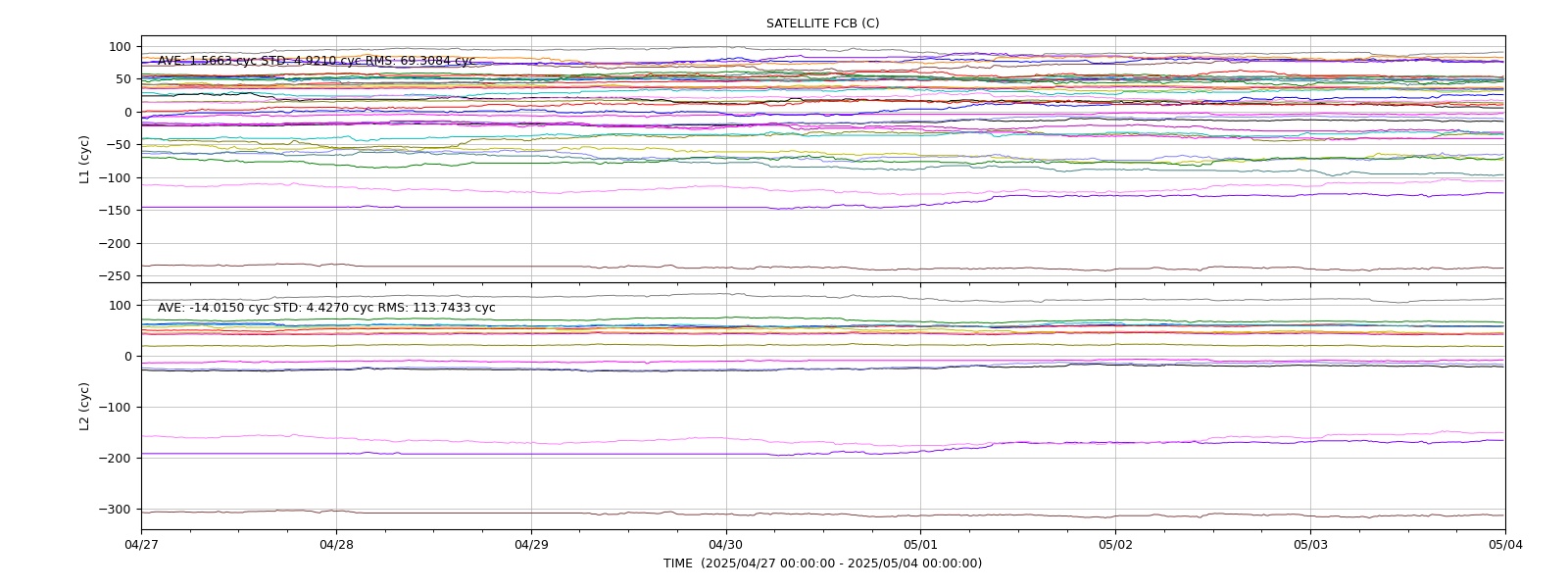
Task: Select the 04/29 date tick label
Action: [x=531, y=544]
